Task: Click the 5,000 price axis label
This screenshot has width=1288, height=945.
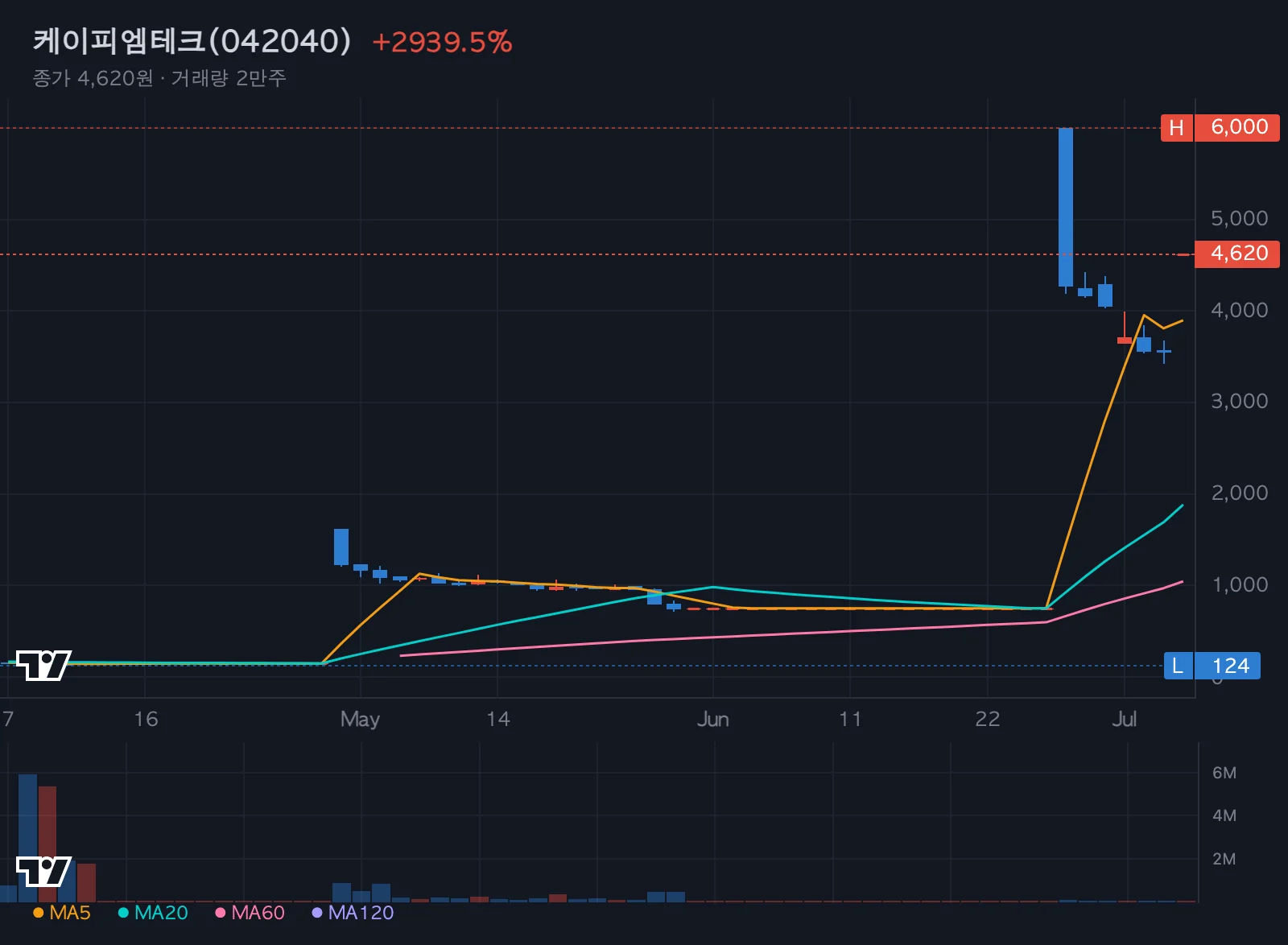Action: [x=1239, y=218]
